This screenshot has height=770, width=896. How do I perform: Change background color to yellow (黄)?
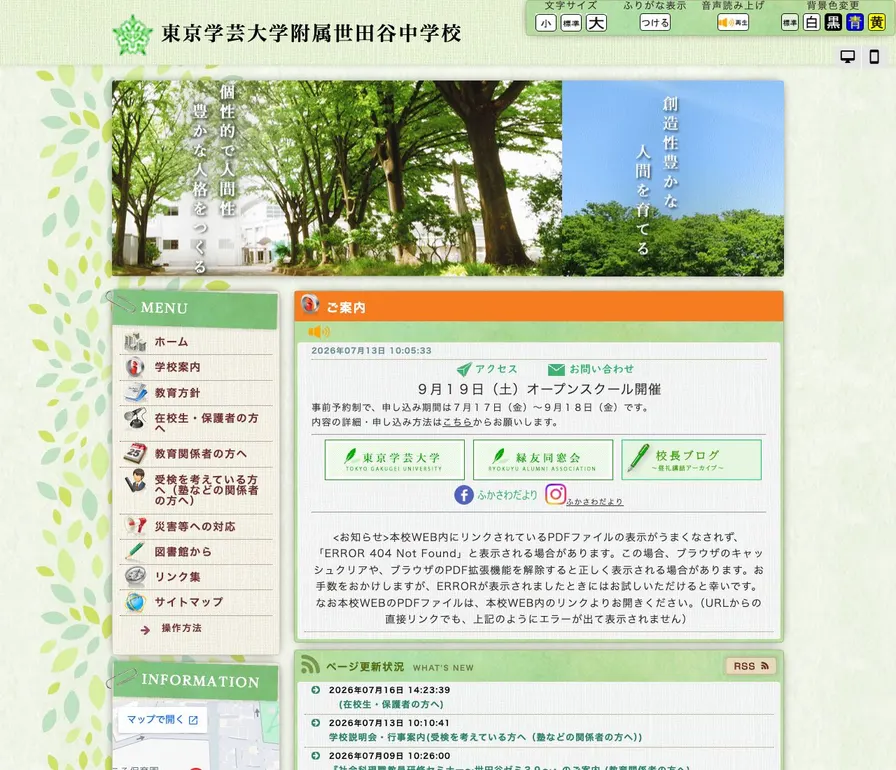pos(877,23)
